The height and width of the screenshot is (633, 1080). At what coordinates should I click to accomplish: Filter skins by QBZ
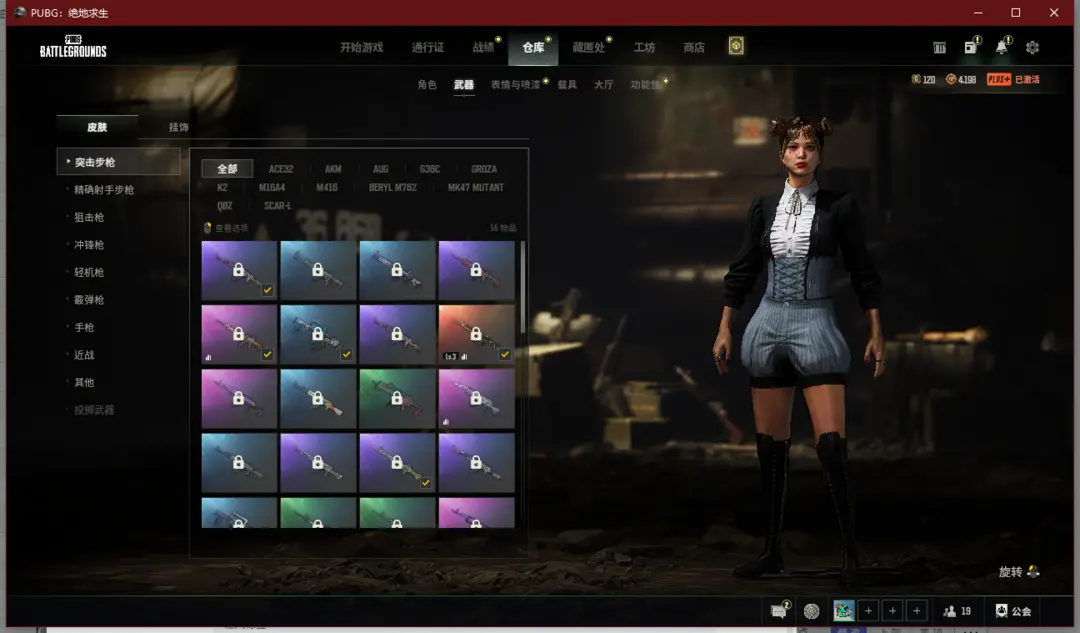tap(225, 206)
